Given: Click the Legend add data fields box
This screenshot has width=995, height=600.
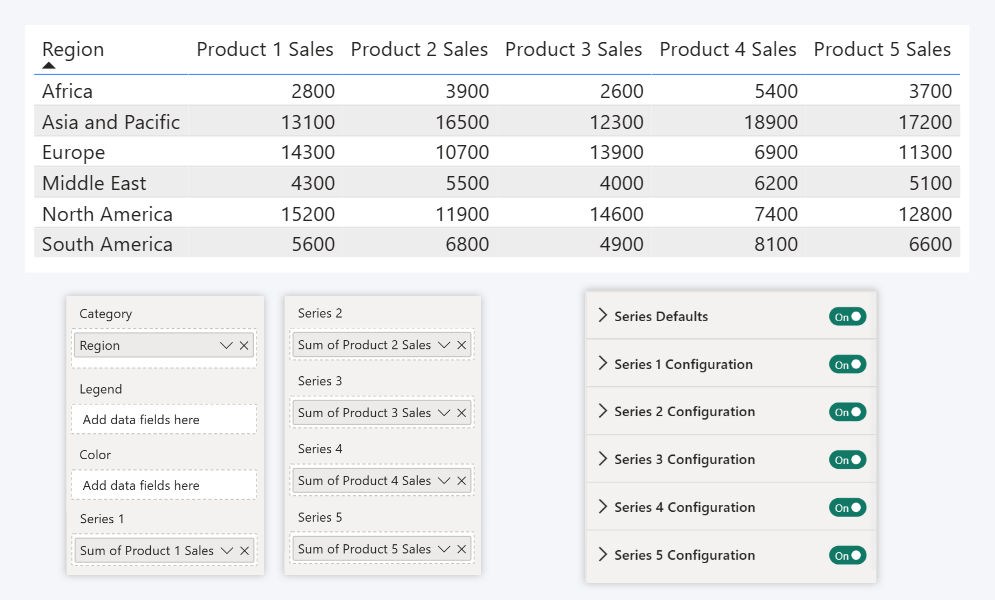Looking at the screenshot, I should click(164, 420).
